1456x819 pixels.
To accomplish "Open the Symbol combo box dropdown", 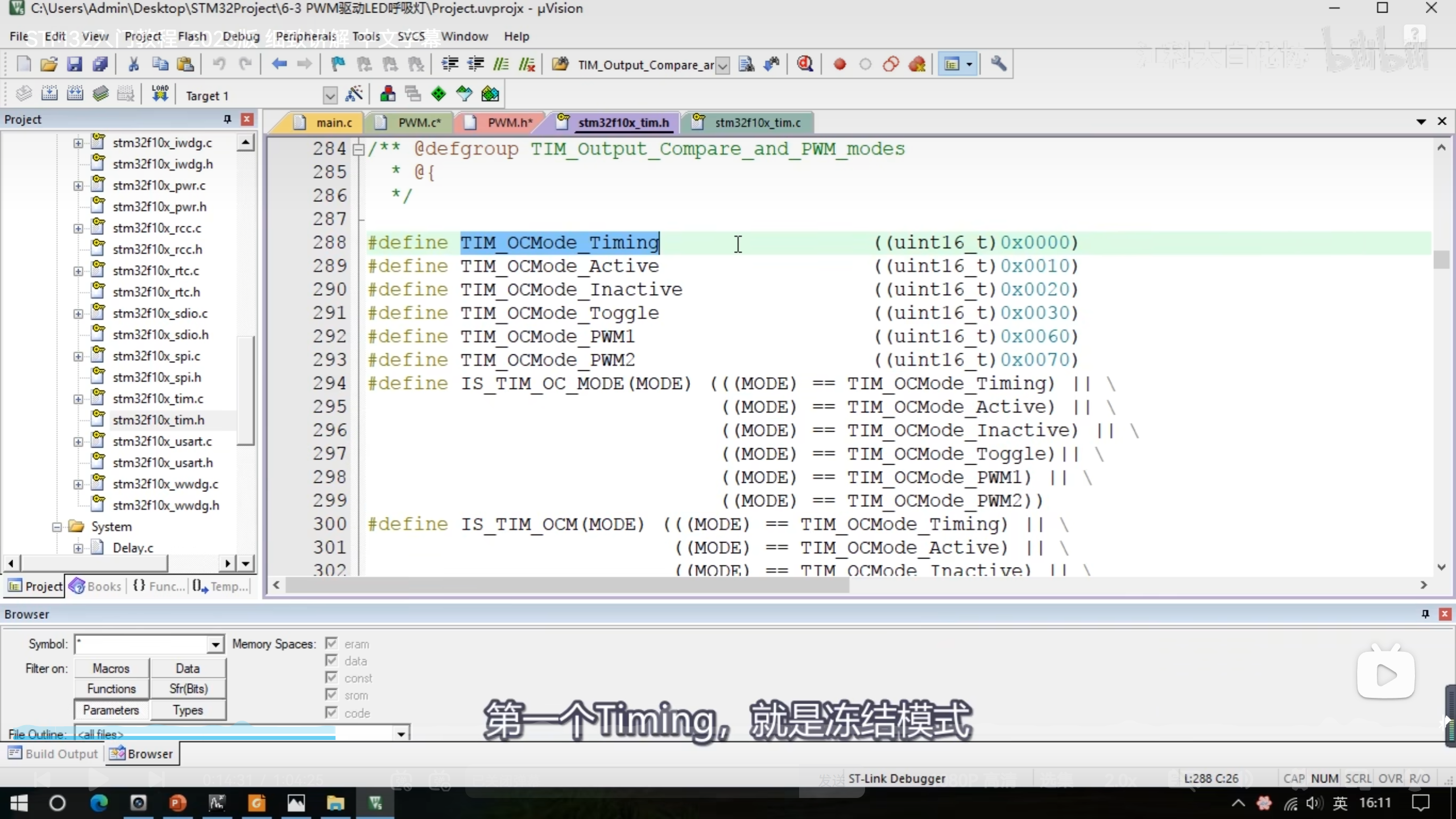I will (216, 644).
